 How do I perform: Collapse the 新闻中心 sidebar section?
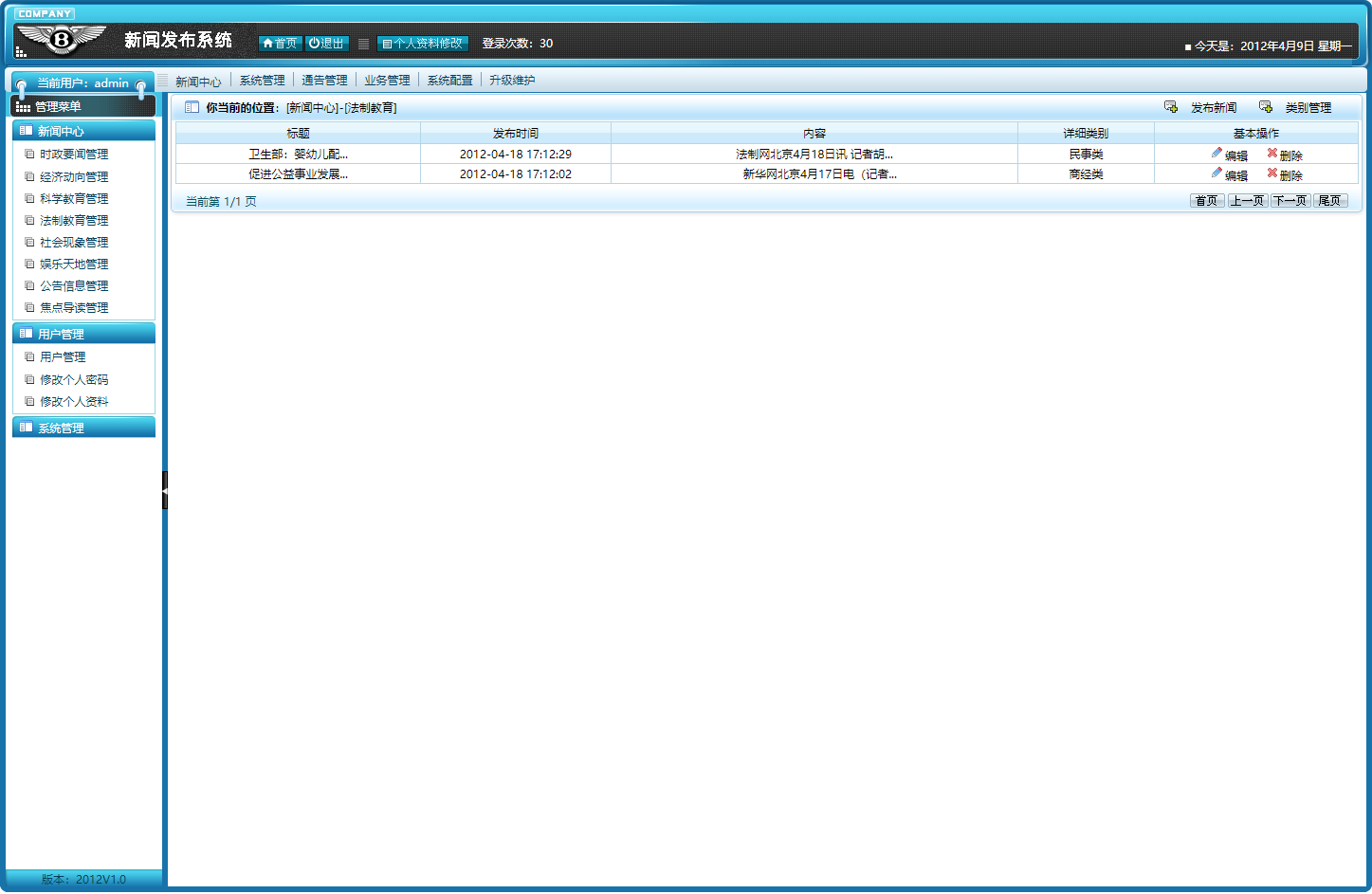point(83,131)
